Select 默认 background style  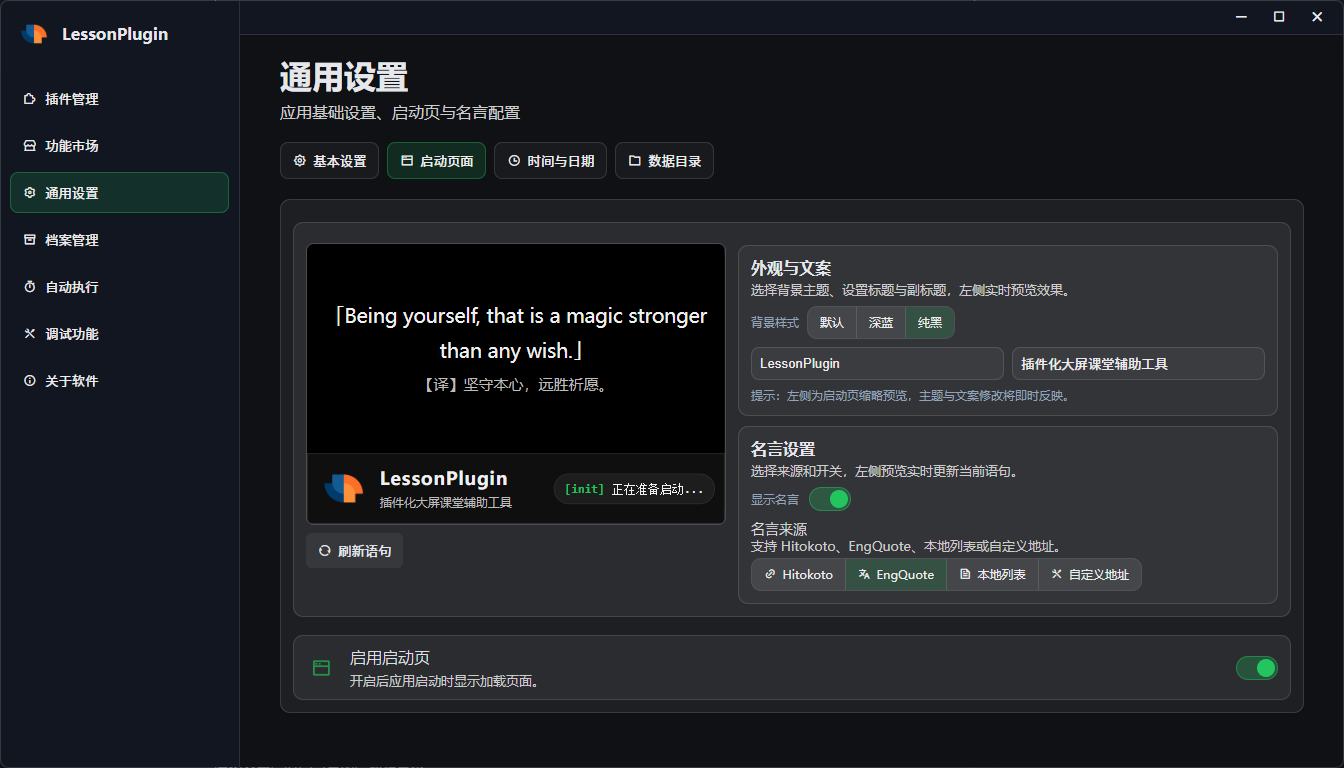click(831, 323)
